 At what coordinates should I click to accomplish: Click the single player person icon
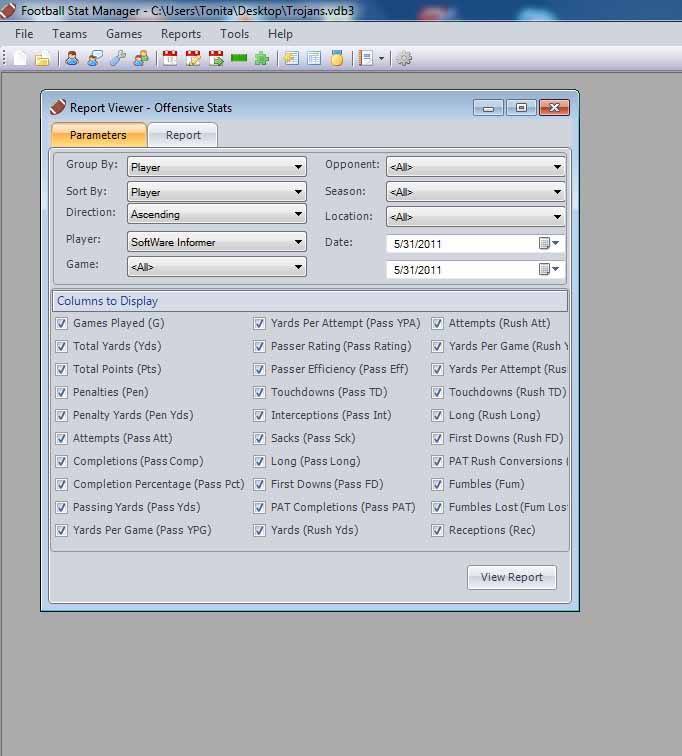(72, 58)
